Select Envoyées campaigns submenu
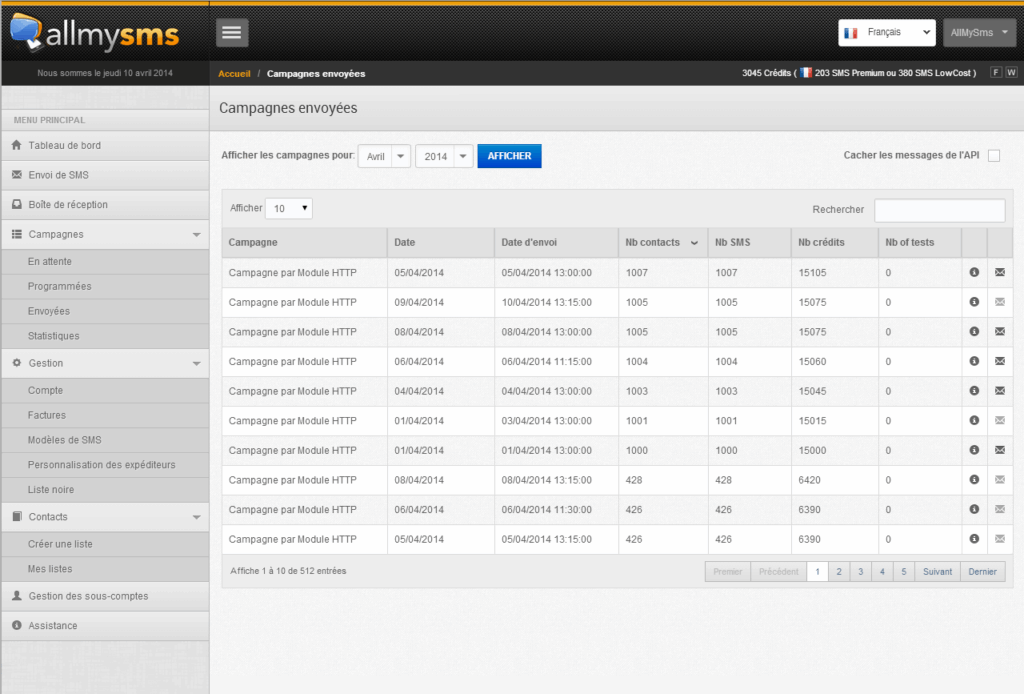 [105, 311]
